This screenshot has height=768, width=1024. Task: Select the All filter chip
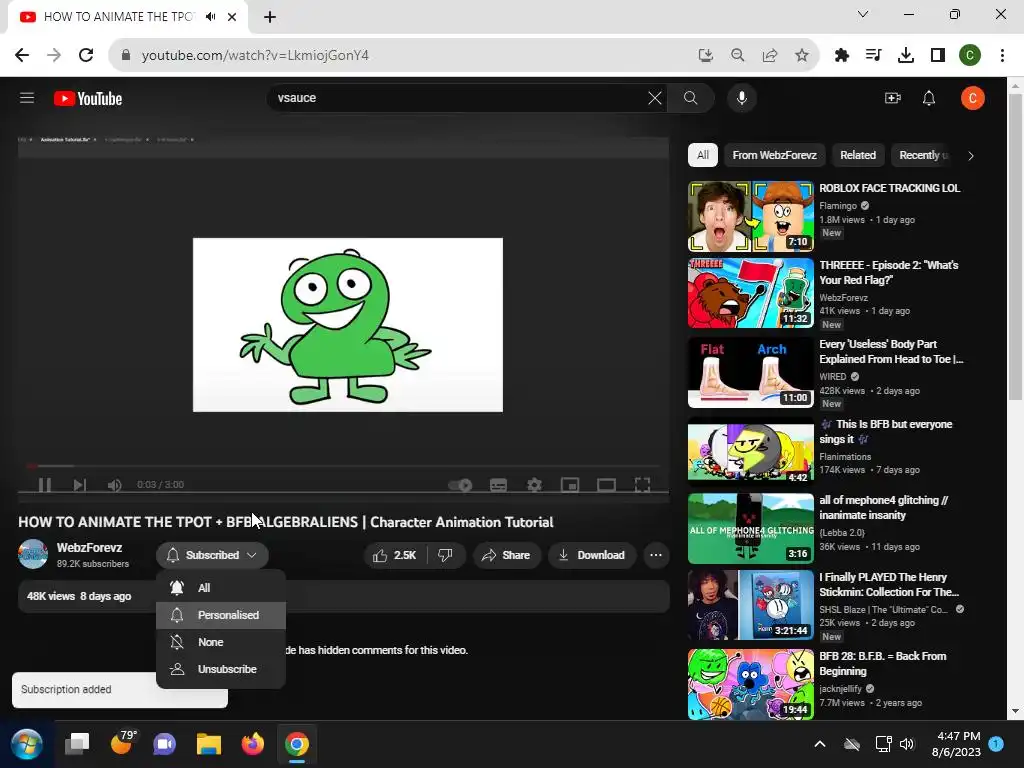[703, 155]
